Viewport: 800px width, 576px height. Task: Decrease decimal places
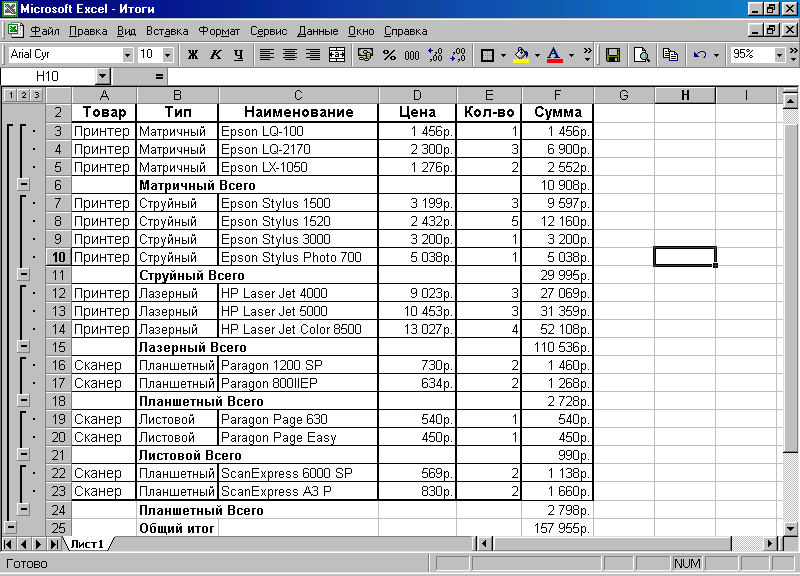coord(458,55)
